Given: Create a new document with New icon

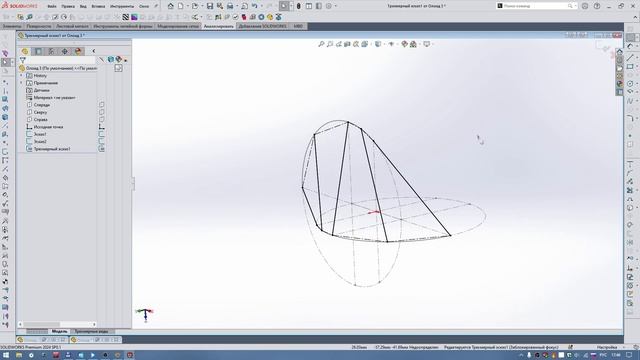Looking at the screenshot, I should click(180, 6).
